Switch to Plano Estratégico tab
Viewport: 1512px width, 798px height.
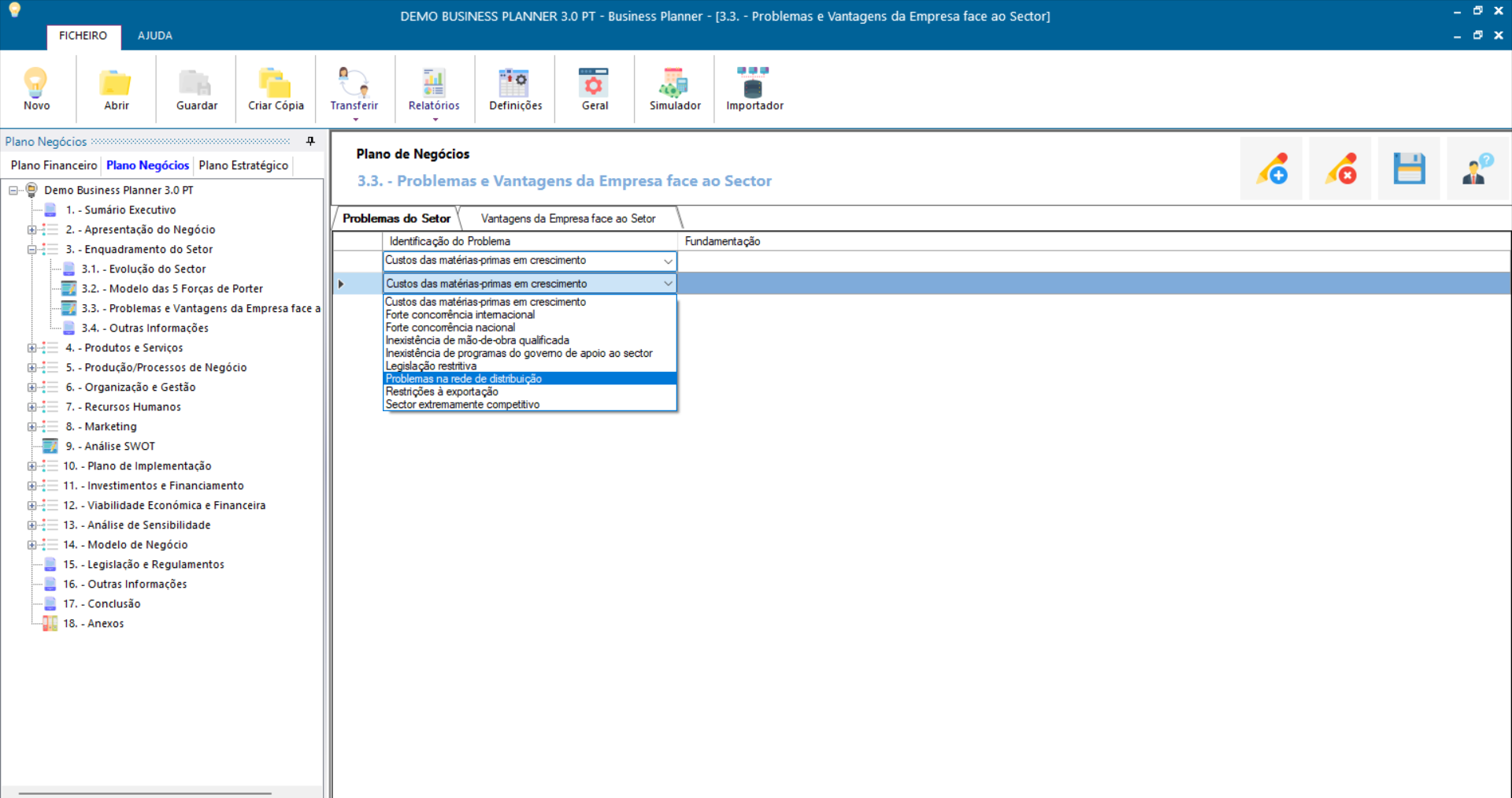tap(243, 165)
